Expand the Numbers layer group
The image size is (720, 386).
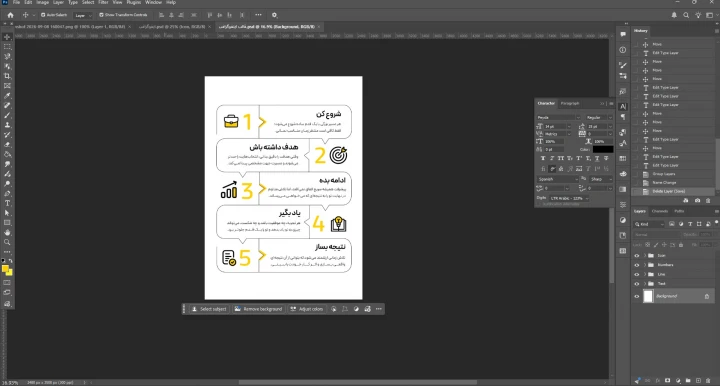[645, 265]
